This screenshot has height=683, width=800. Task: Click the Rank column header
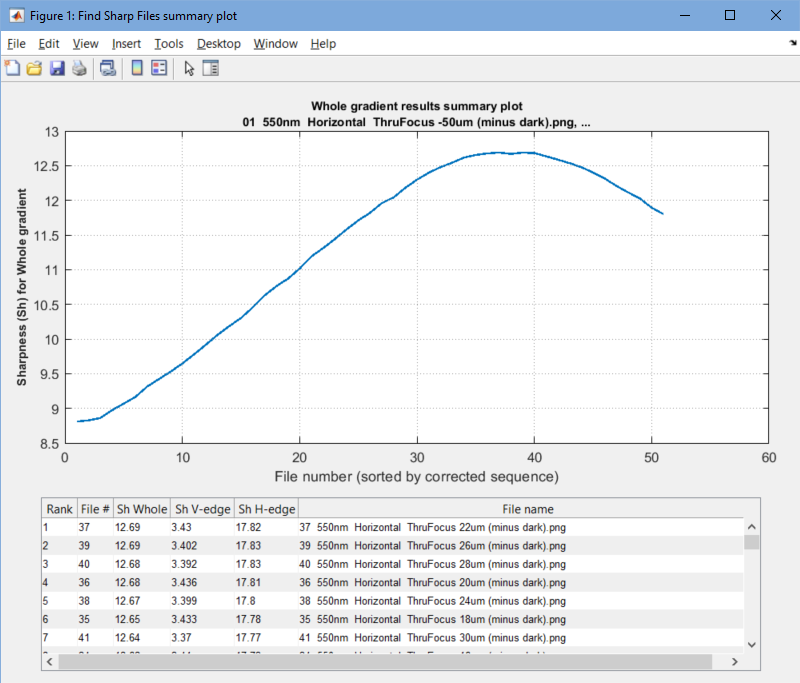tap(59, 509)
